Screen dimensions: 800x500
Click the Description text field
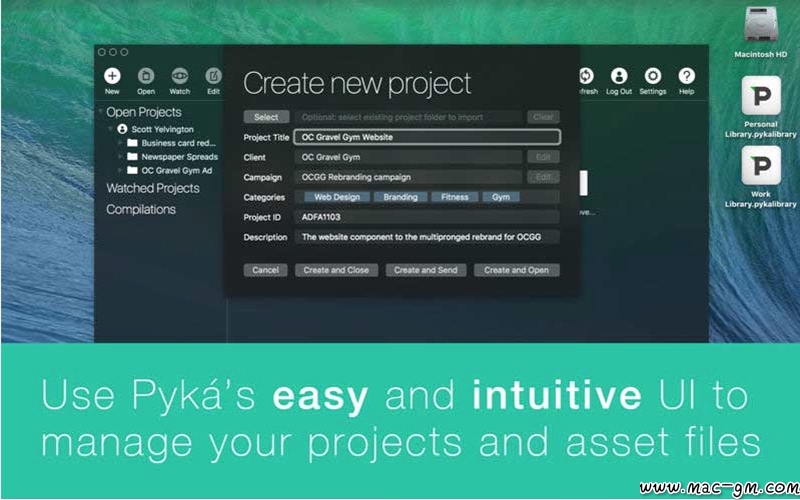427,237
